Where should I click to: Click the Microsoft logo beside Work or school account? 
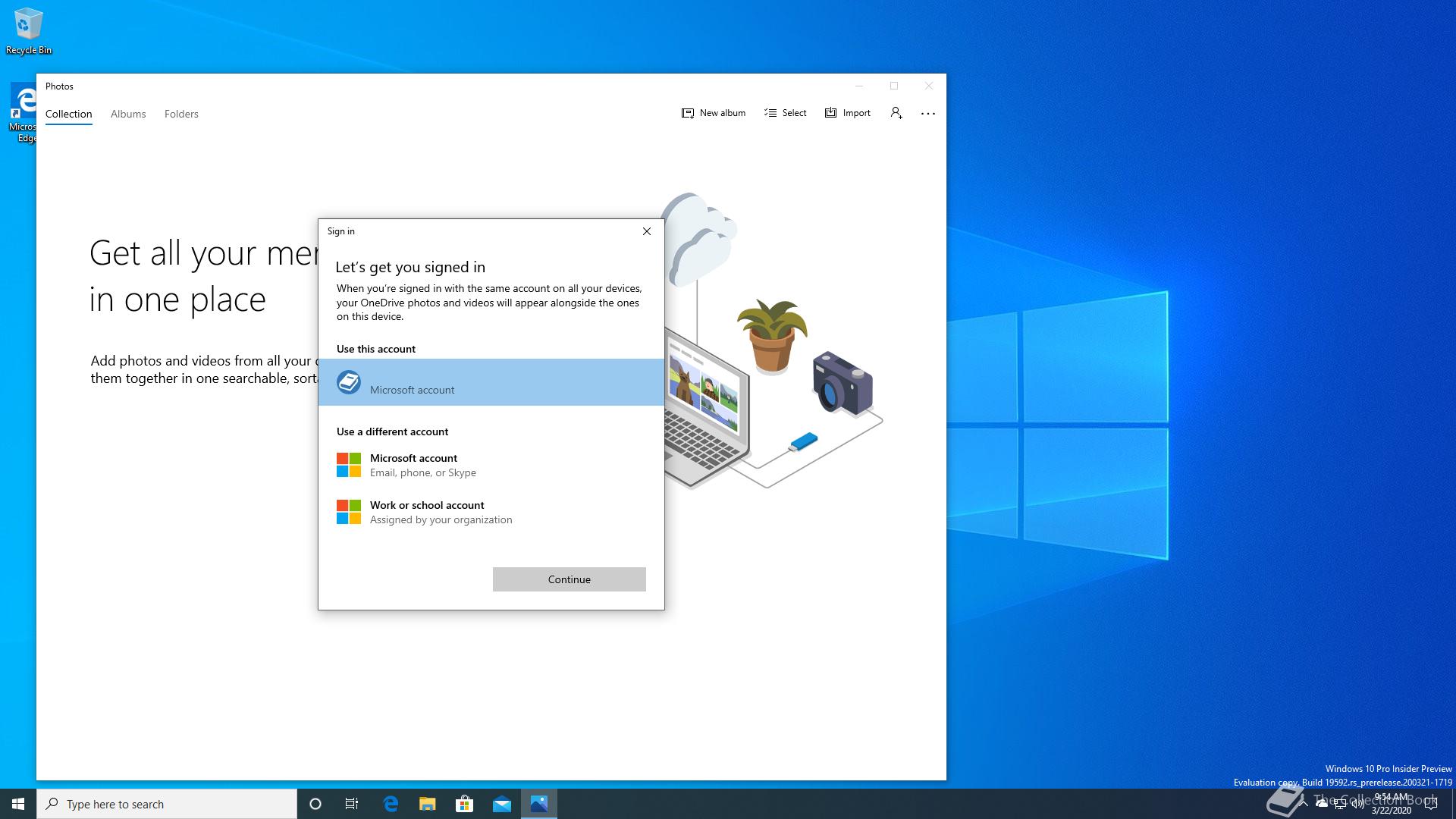pos(349,512)
